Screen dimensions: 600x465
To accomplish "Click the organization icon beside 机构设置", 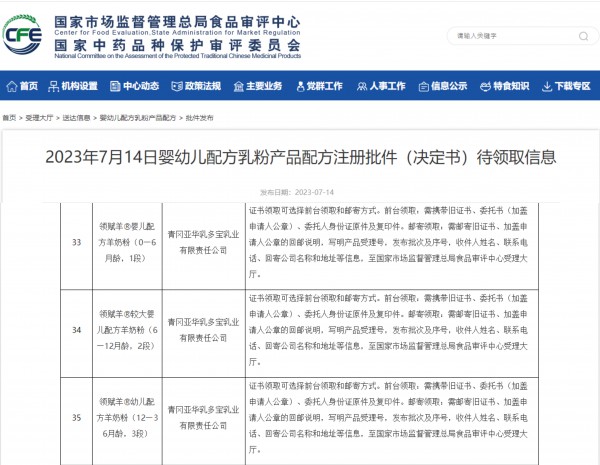I will [53, 86].
